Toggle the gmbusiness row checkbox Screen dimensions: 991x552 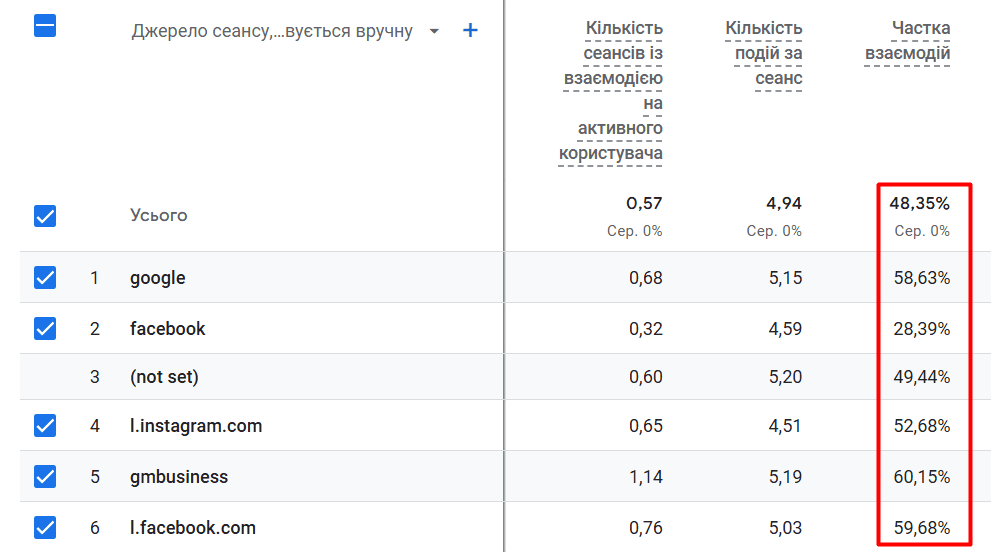tap(45, 477)
